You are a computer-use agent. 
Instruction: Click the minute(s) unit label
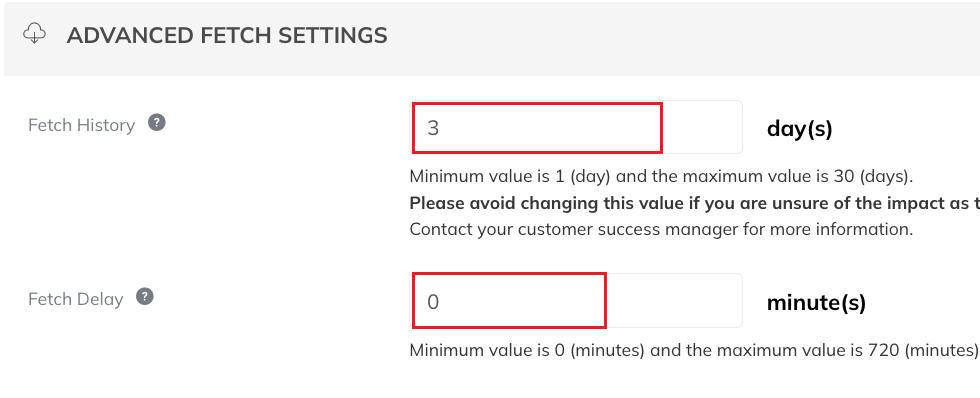[816, 302]
